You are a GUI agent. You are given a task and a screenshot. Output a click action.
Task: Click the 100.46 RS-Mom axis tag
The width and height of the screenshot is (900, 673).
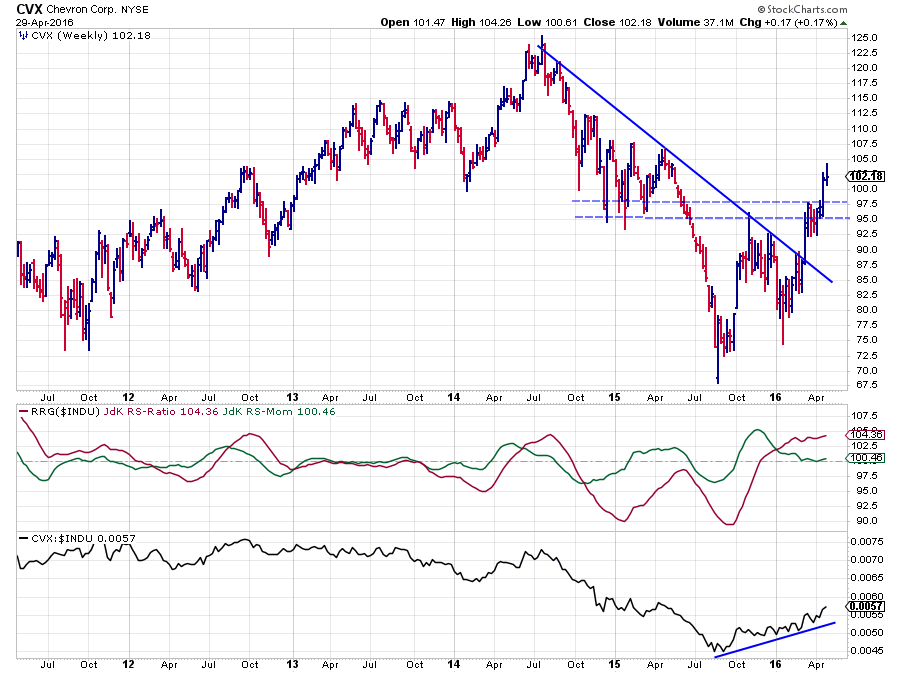[866, 458]
